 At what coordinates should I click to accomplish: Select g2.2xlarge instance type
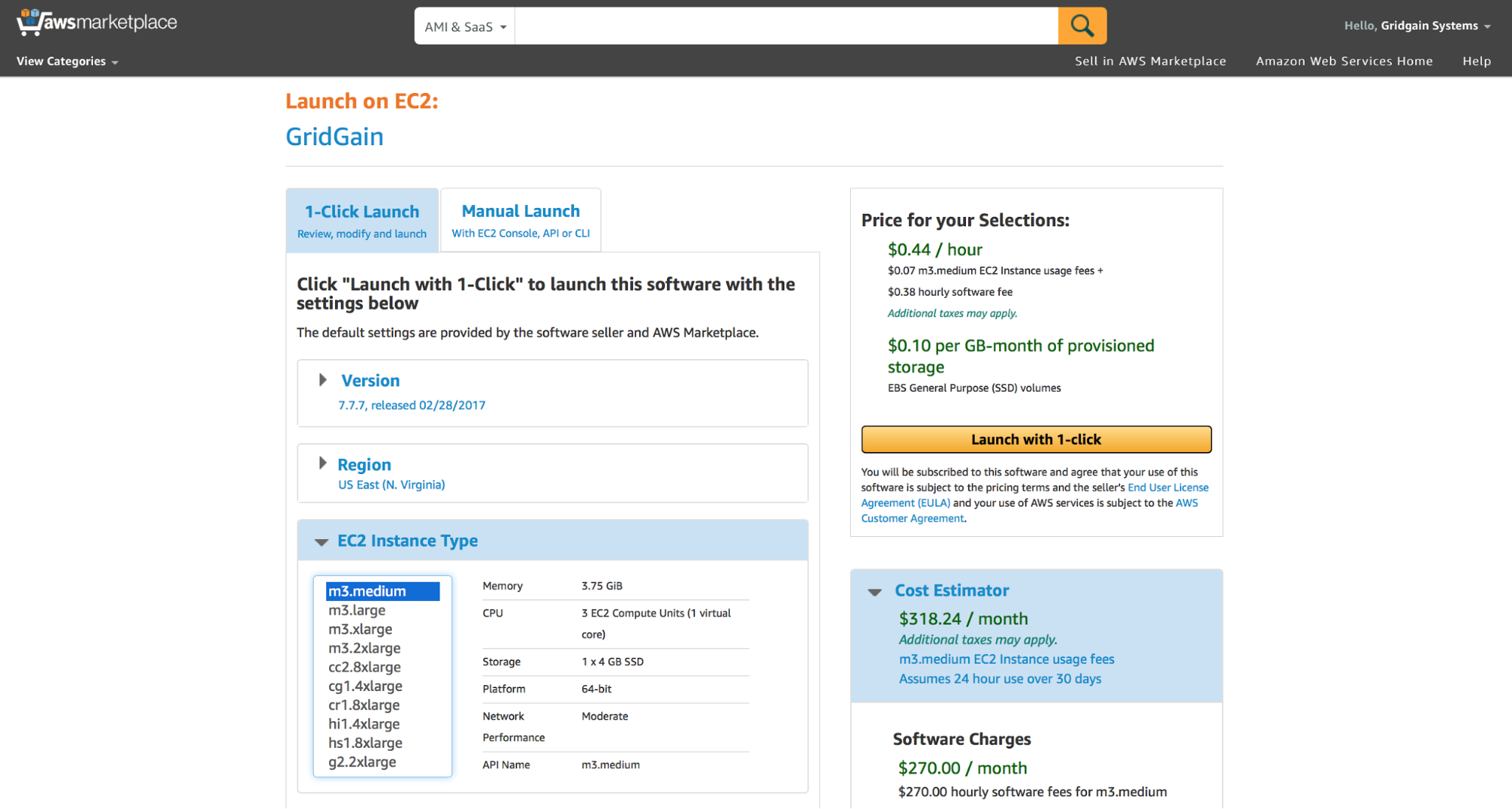pos(362,761)
